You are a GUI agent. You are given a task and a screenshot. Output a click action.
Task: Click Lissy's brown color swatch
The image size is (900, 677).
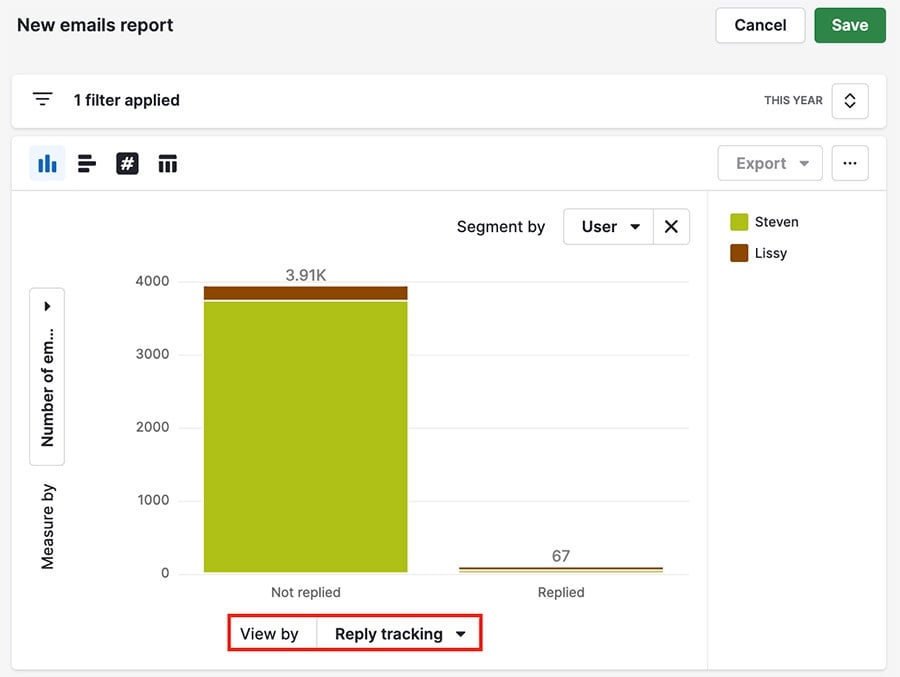(x=737, y=253)
